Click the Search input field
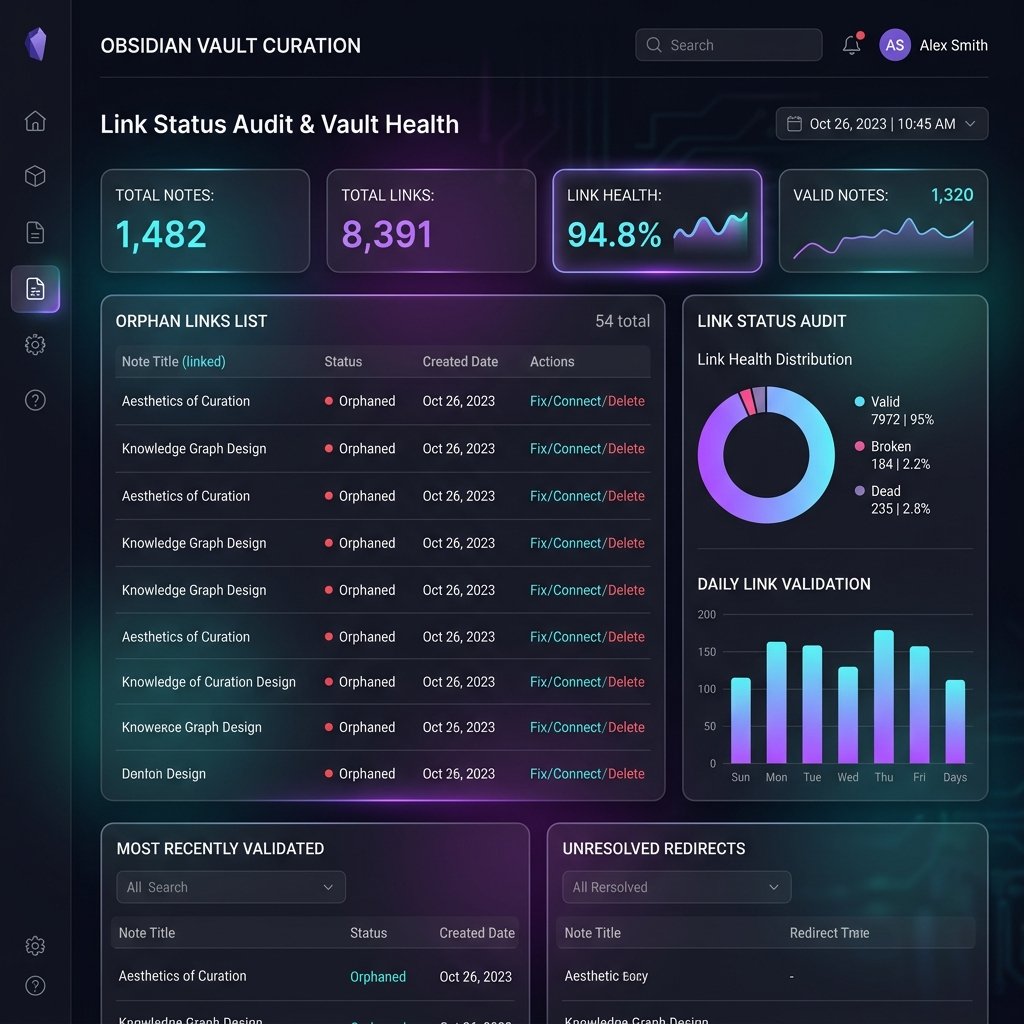The height and width of the screenshot is (1024, 1024). [728, 44]
